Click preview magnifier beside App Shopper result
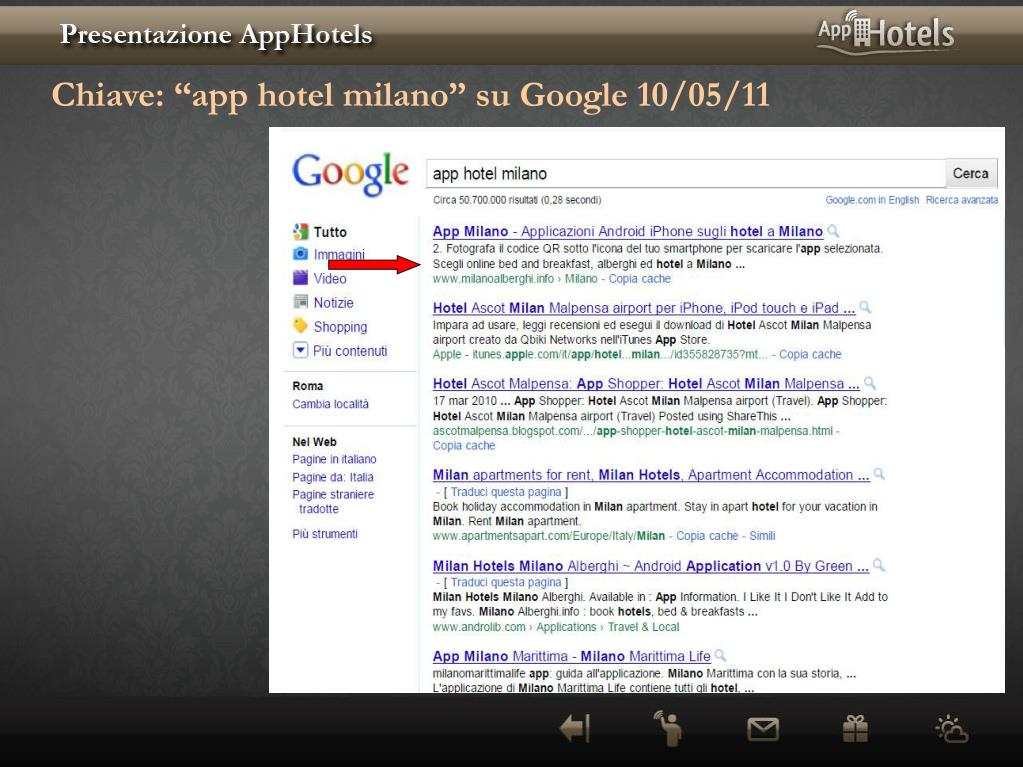Screen dimensions: 1023x767 point(870,383)
